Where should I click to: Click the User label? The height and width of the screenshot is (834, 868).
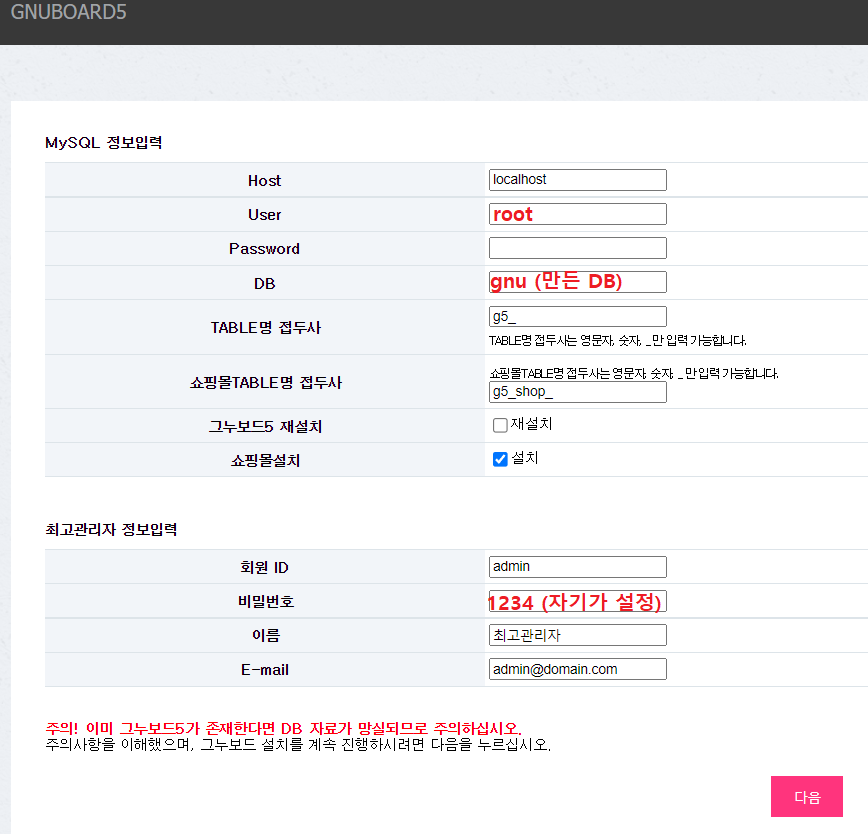(265, 215)
